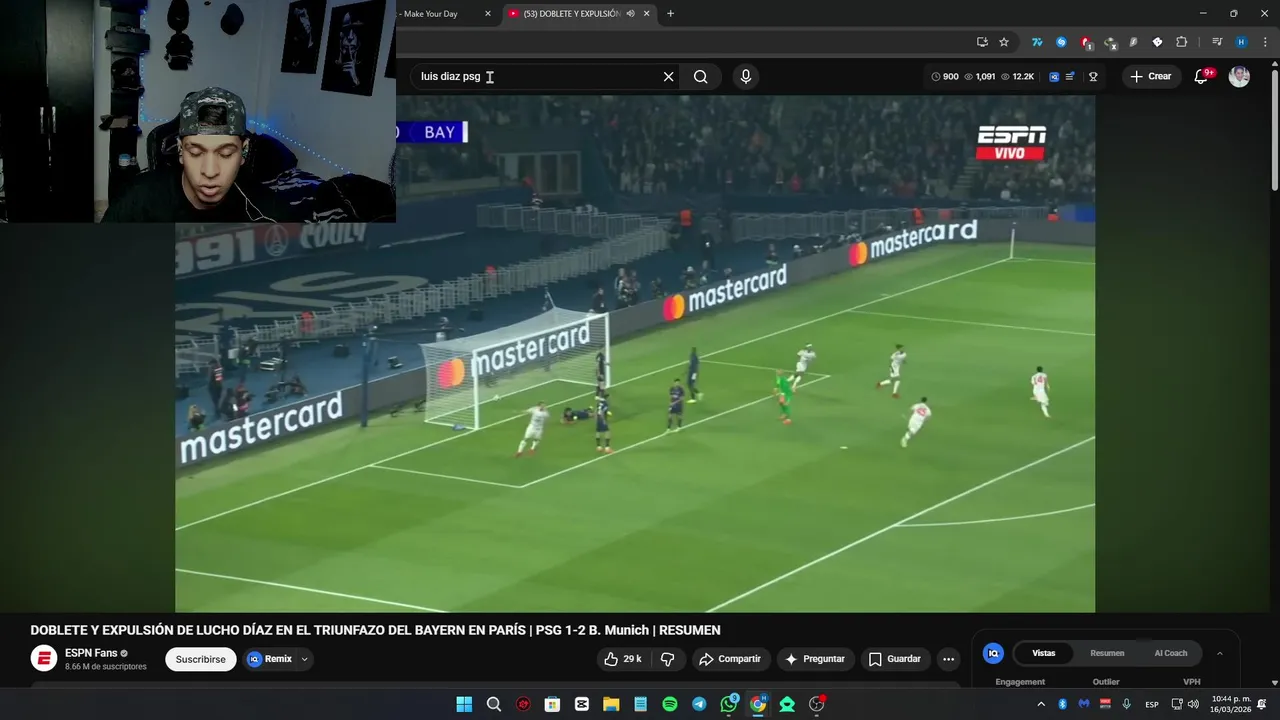The image size is (1280, 720).
Task: Collapse the vidIQ panel chevron
Action: coord(1220,653)
